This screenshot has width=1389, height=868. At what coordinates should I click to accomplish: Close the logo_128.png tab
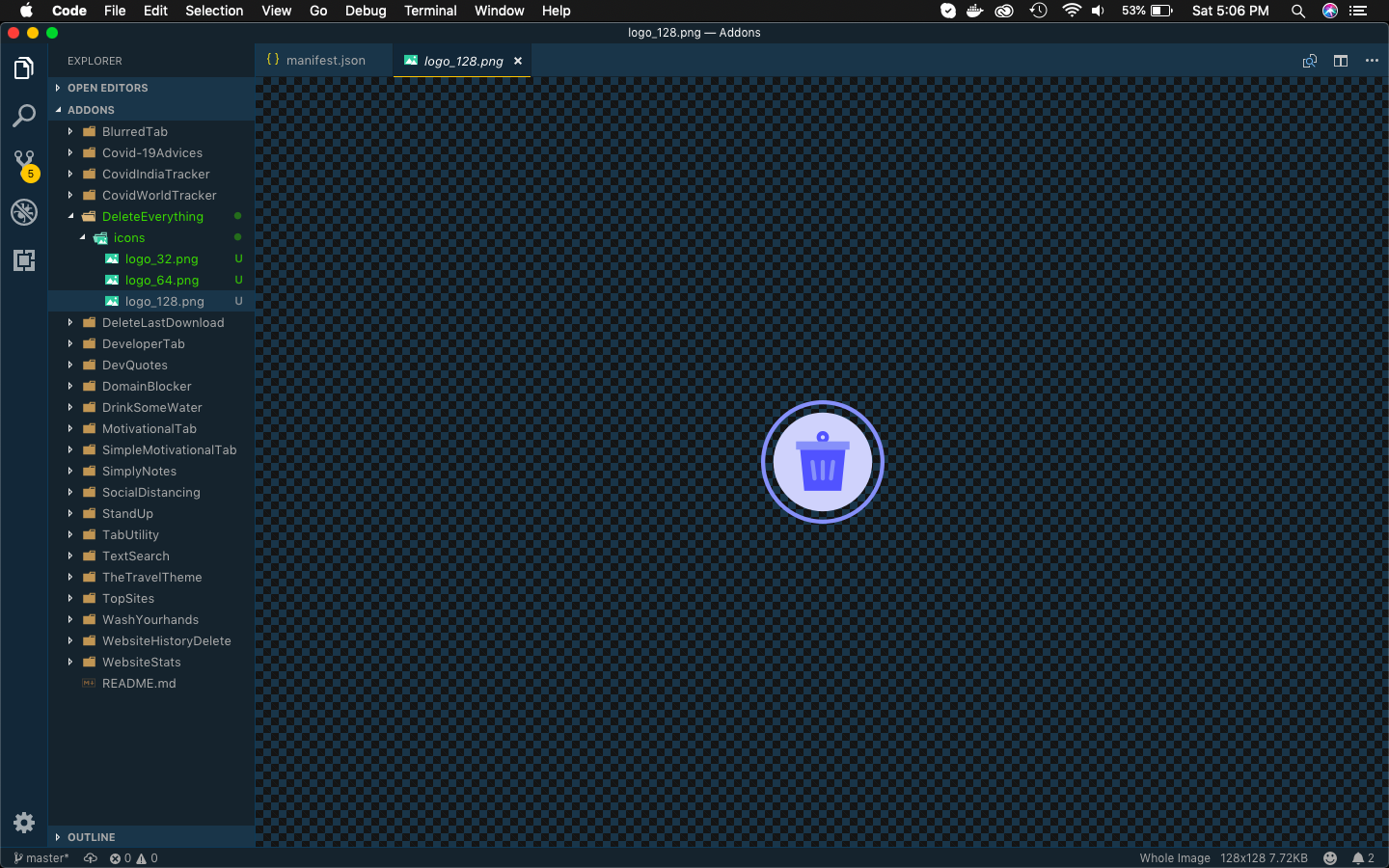(518, 61)
